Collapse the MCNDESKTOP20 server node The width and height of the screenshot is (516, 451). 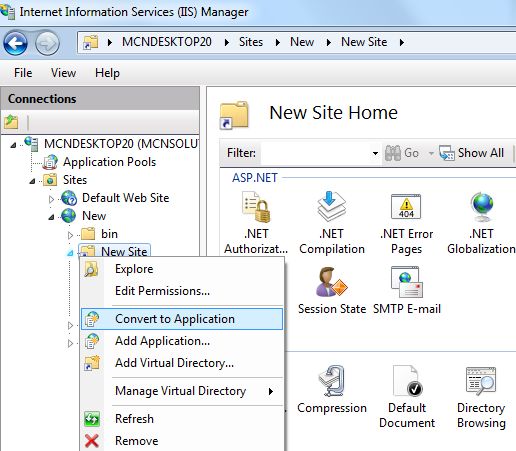tap(13, 145)
